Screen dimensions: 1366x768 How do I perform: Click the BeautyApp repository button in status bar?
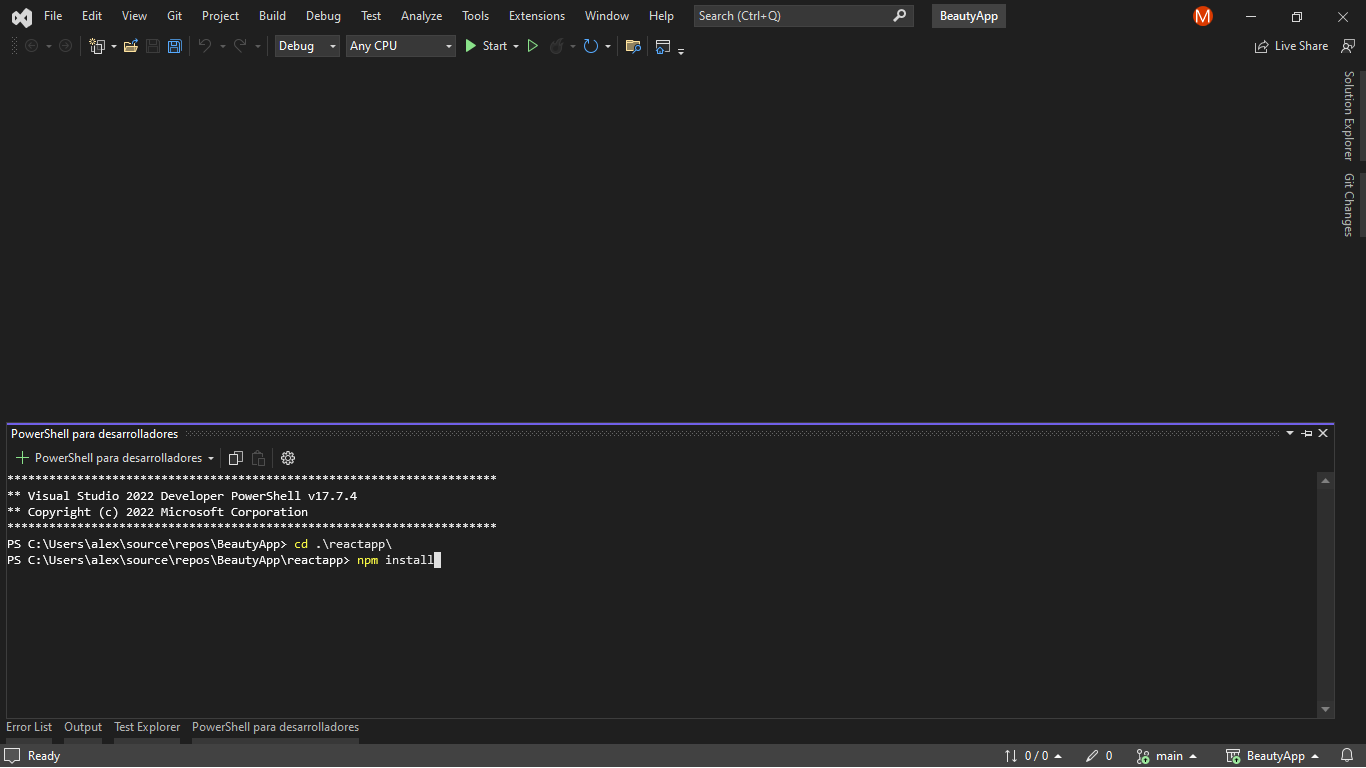(1273, 755)
